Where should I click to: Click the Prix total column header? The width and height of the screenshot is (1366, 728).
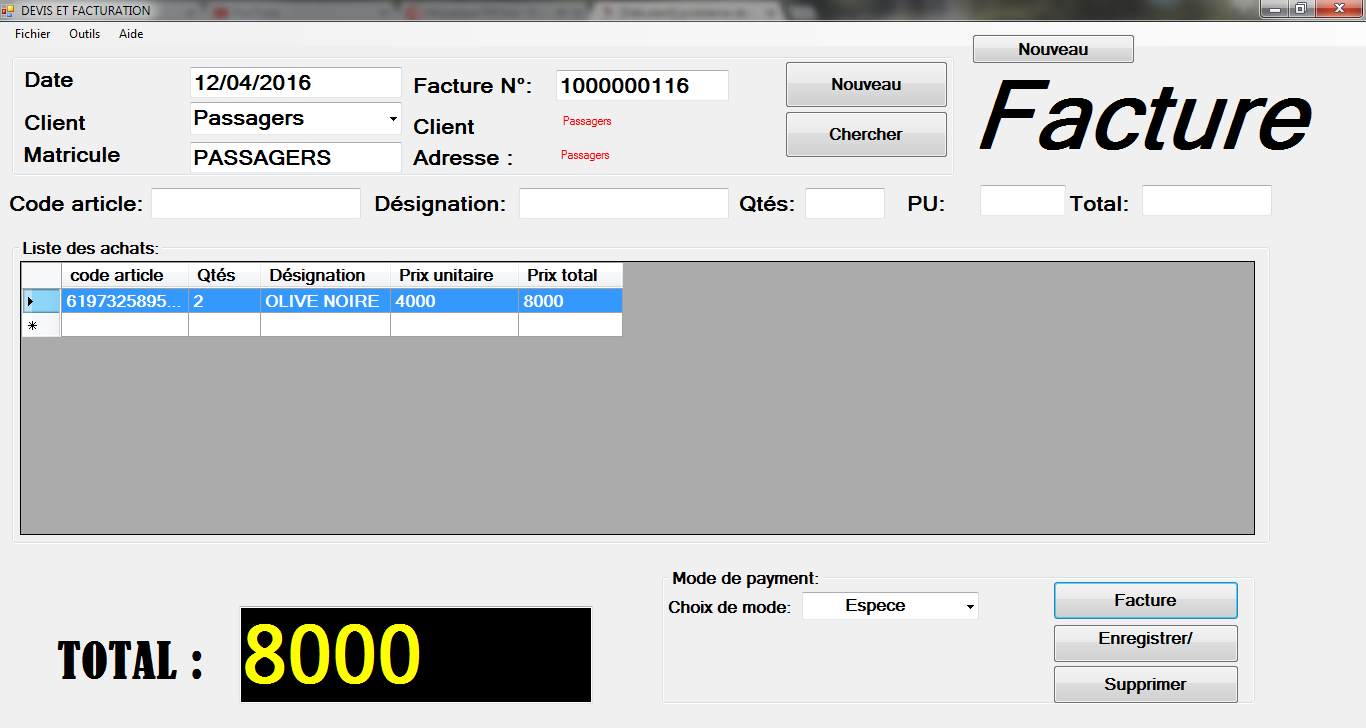pos(570,275)
